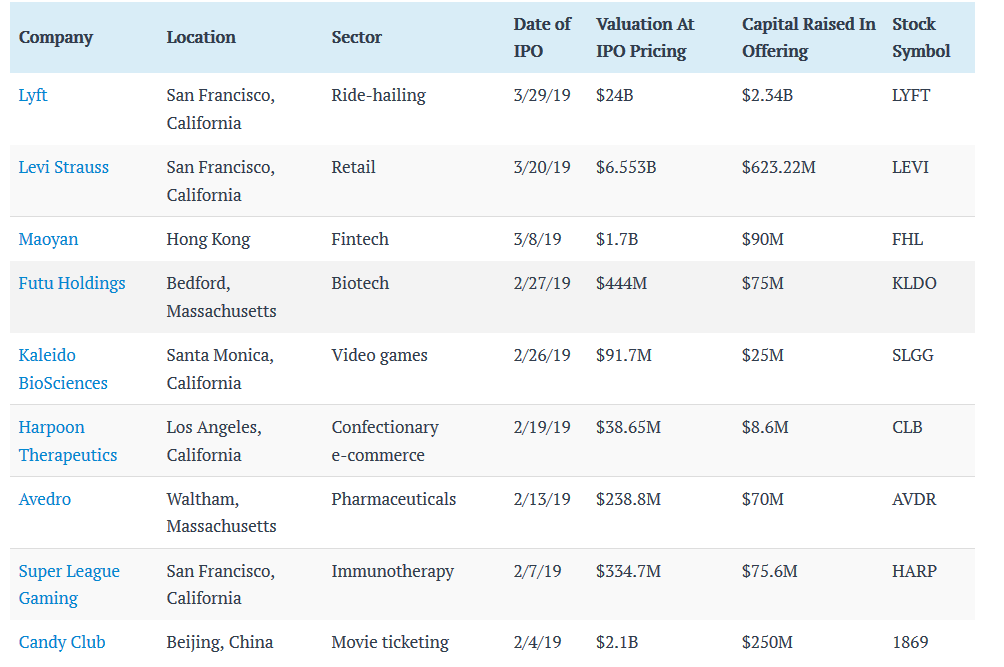Click the Capital Raised In Offering header
1004x667 pixels.
pyautogui.click(x=808, y=38)
